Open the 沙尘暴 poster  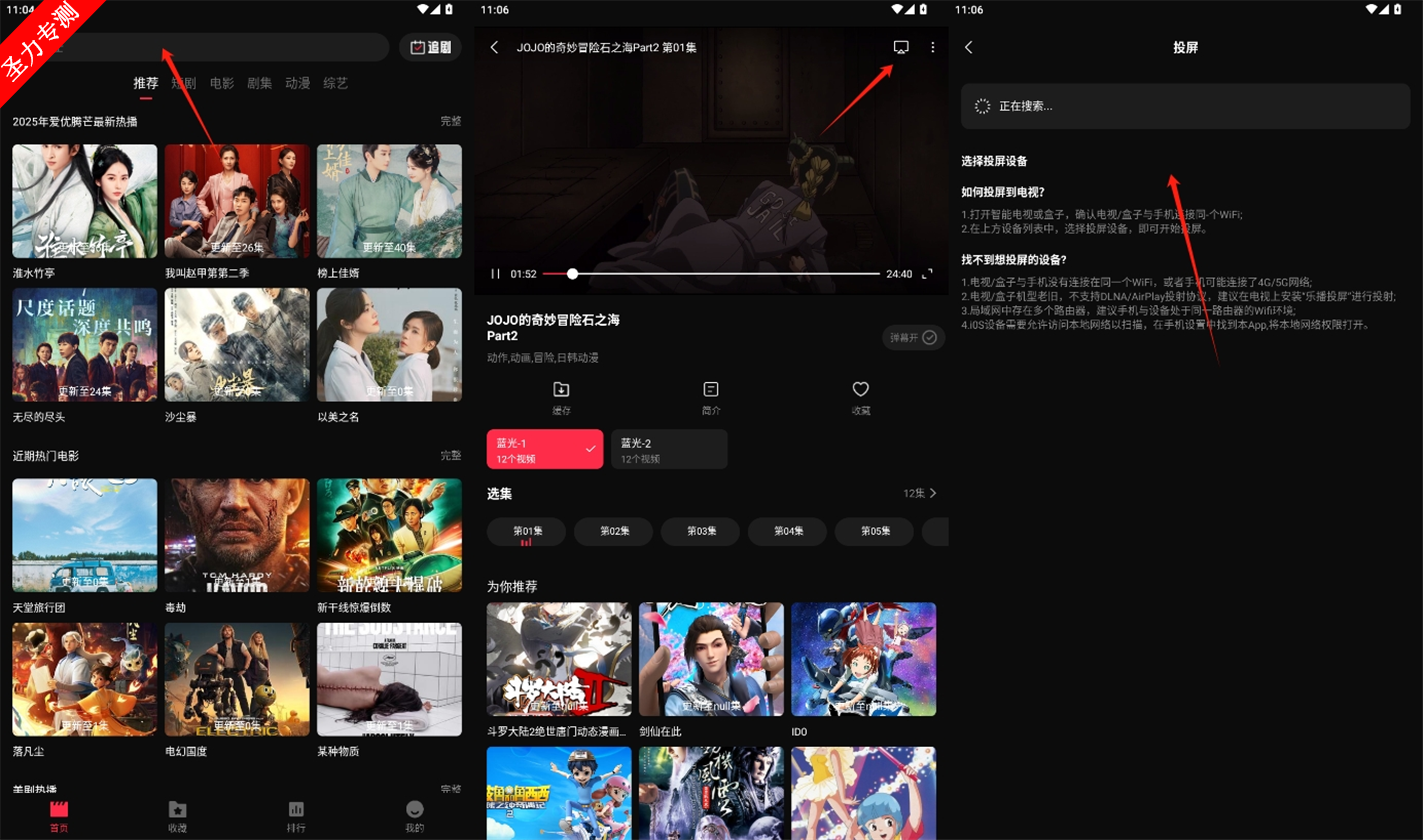click(237, 345)
